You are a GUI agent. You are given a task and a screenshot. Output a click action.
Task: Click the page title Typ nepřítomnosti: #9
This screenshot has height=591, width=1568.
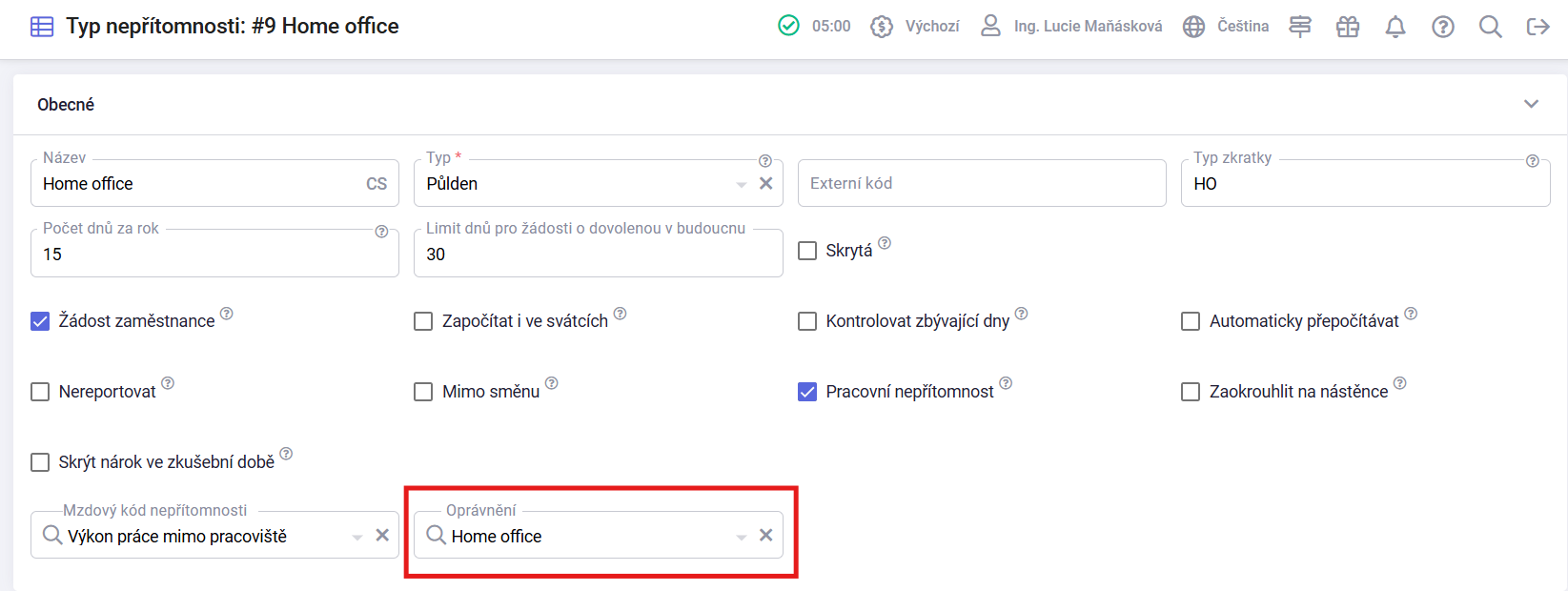[232, 27]
